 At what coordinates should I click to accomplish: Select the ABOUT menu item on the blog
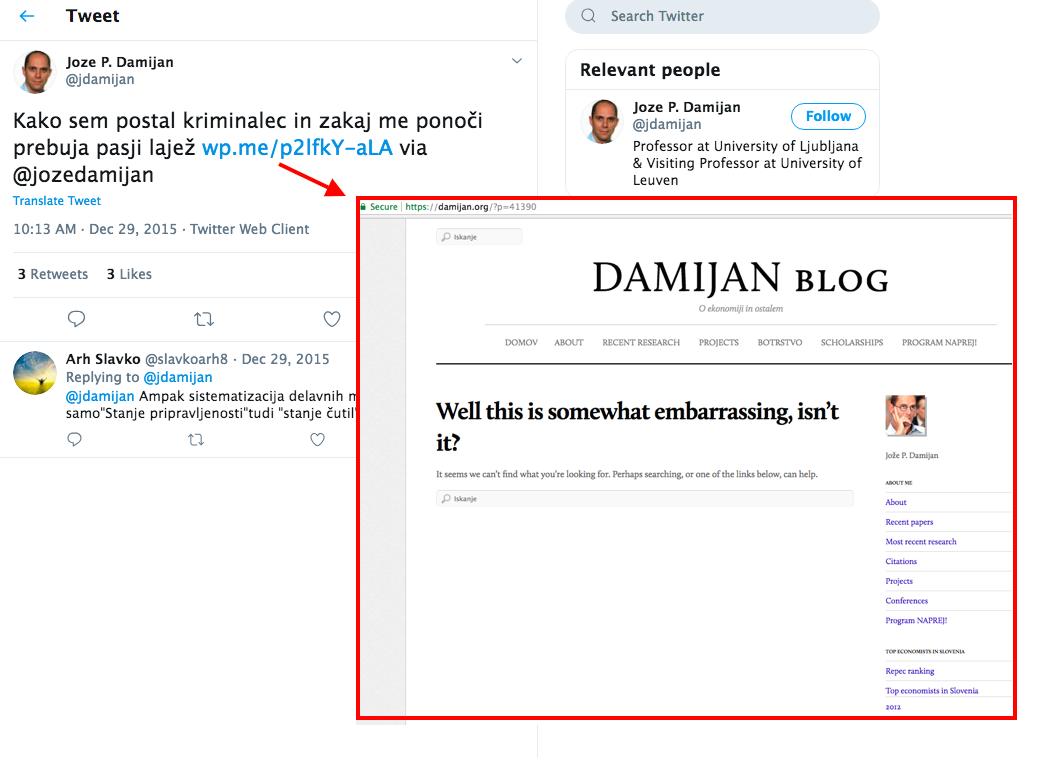569,342
